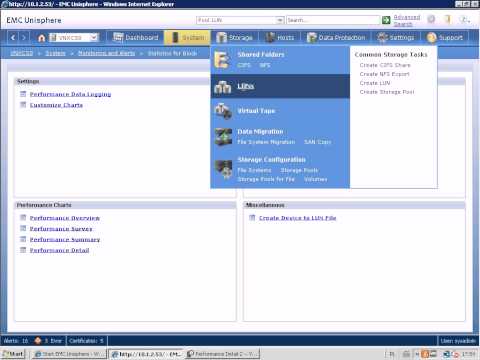Open the Data Protection menu
The height and width of the screenshot is (360, 480).
tap(336, 38)
